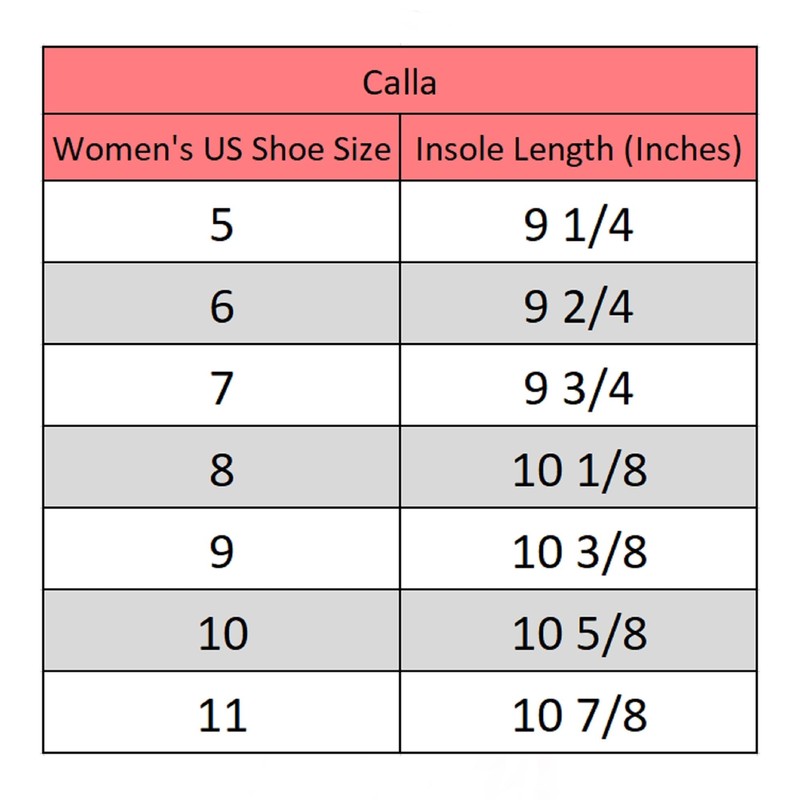The image size is (800, 800).
Task: Click shoe size 9 cell
Action: pos(221,552)
